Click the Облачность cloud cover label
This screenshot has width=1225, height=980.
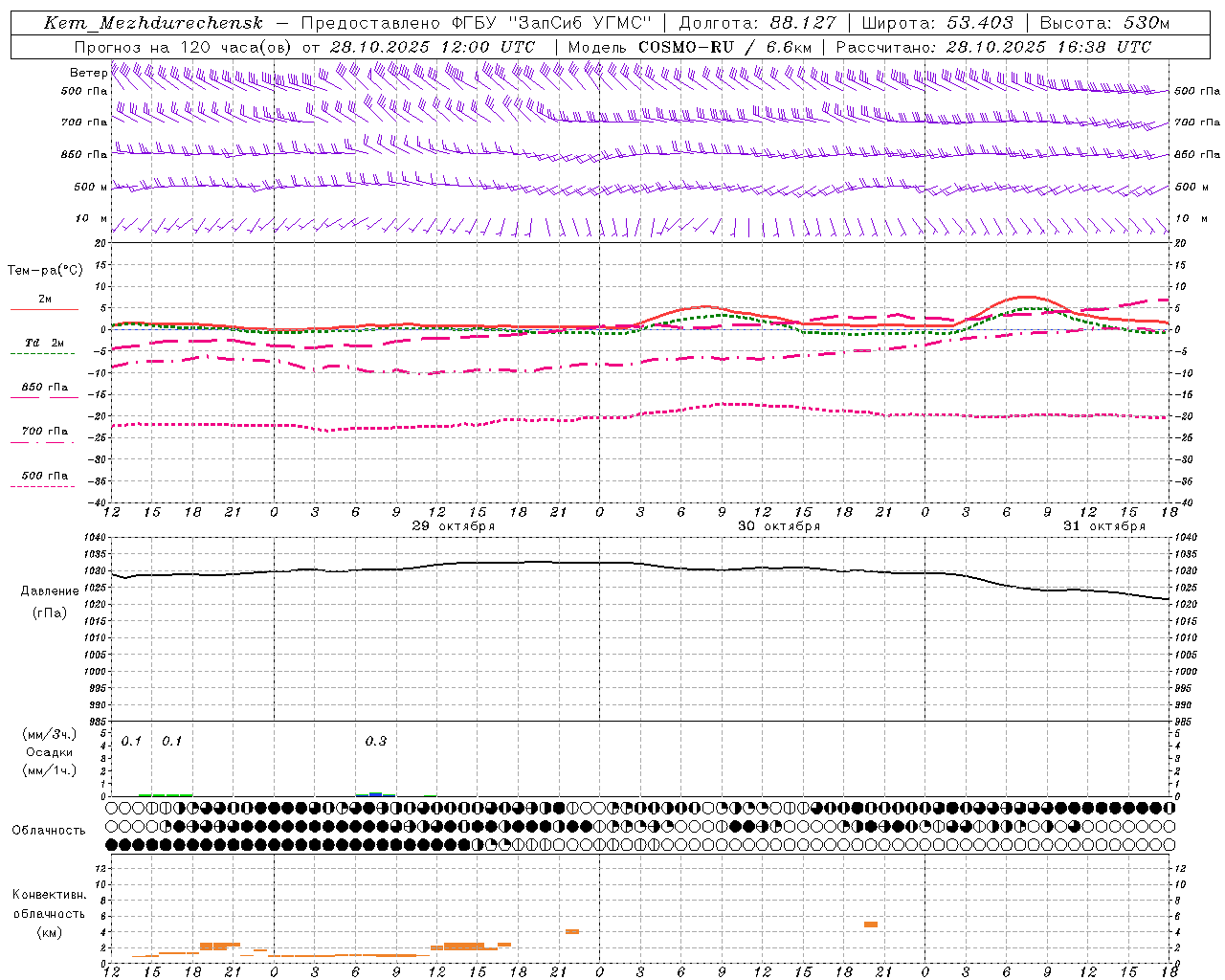[49, 831]
